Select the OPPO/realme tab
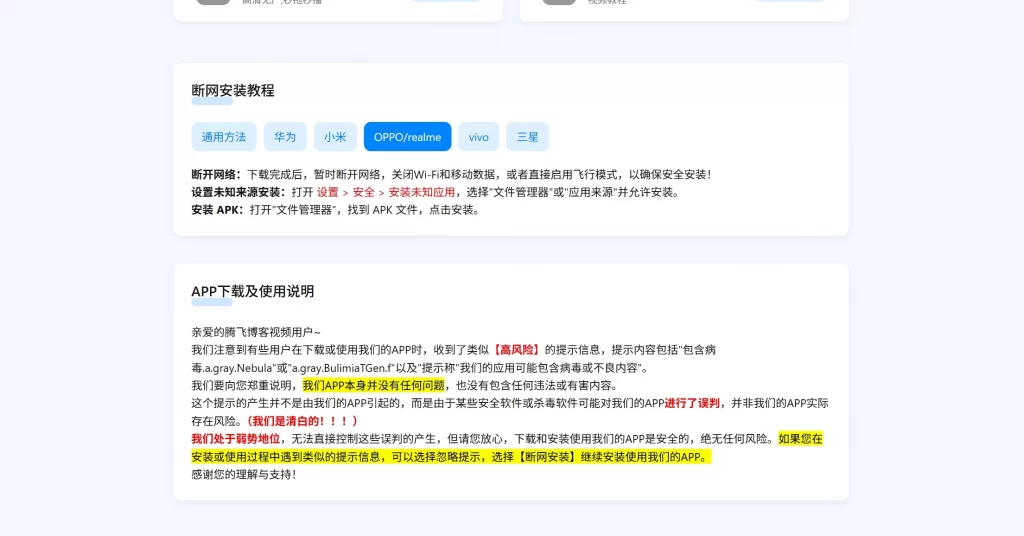The image size is (1024, 536). tap(408, 136)
